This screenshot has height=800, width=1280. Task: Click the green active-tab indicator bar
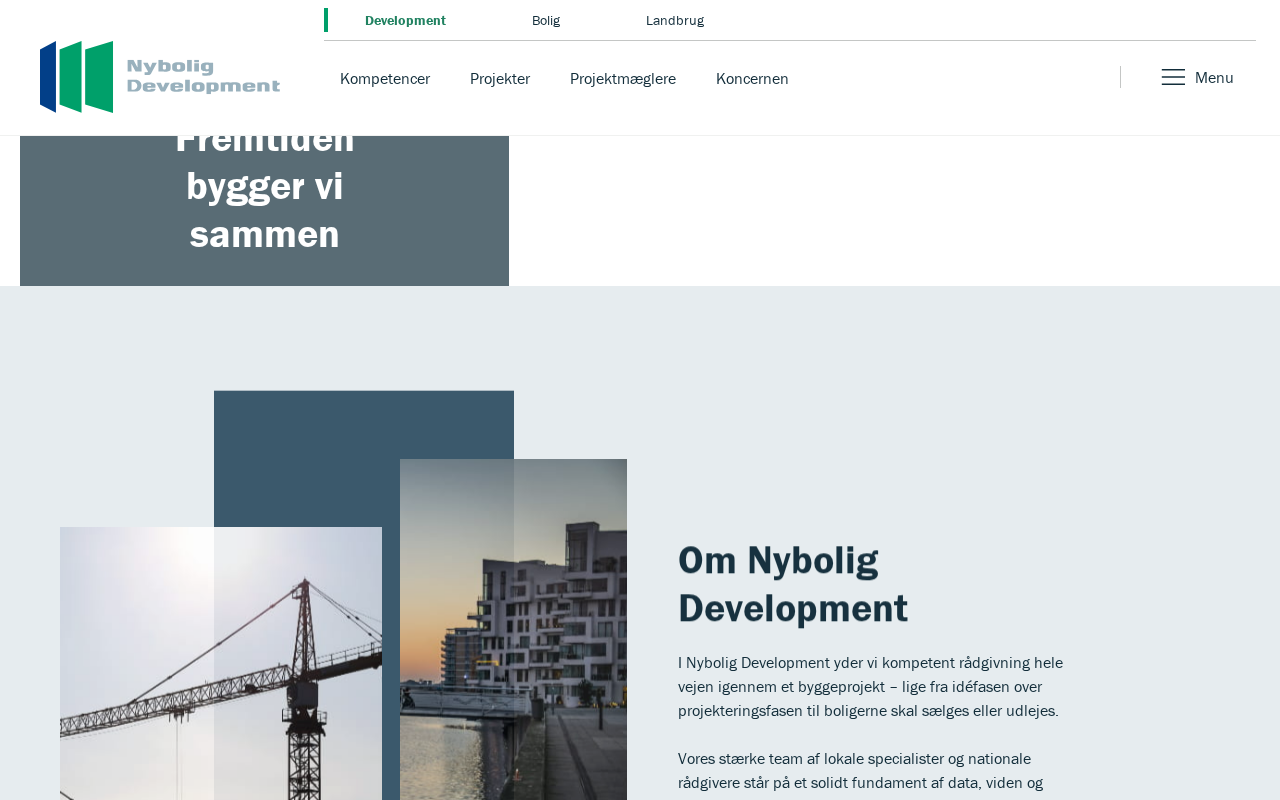[326, 20]
